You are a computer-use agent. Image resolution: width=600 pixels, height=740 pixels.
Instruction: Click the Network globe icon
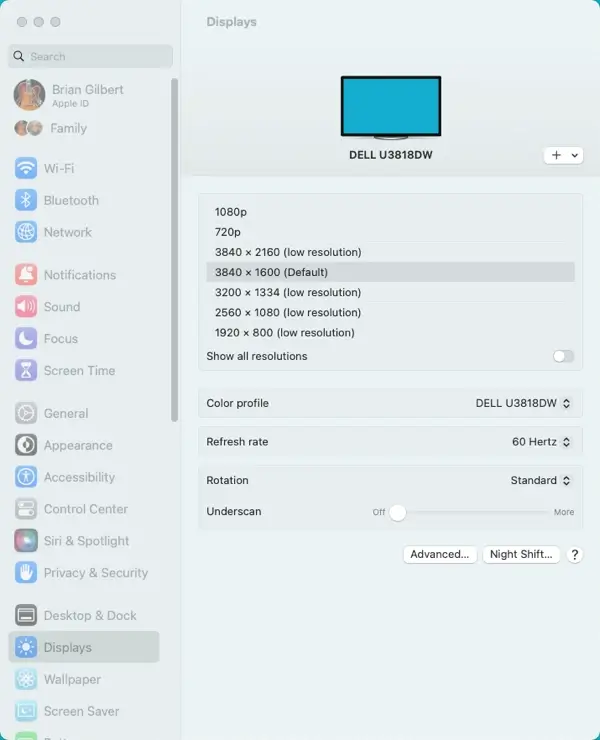click(25, 232)
